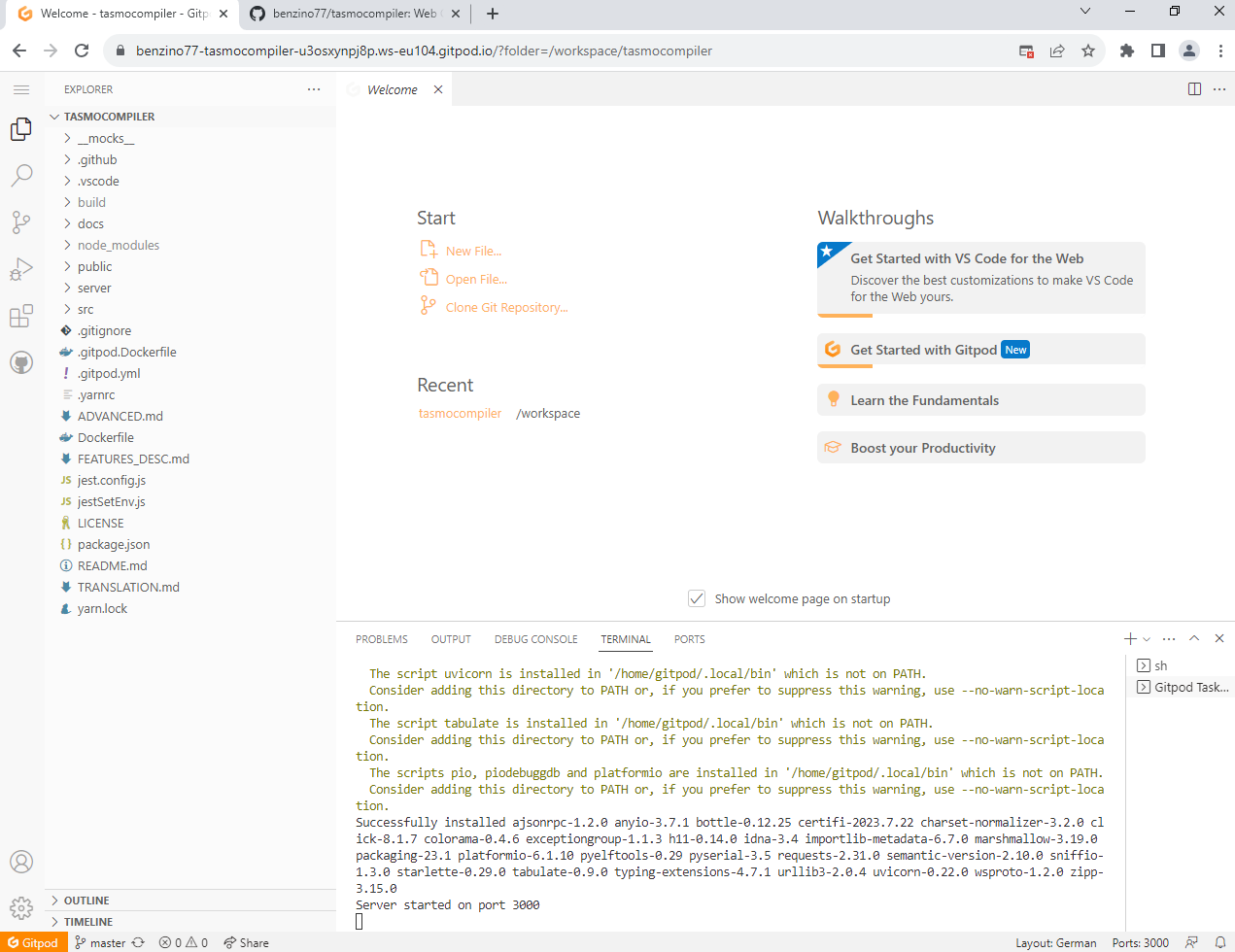1235x952 pixels.
Task: Select the Gitpod Task terminal instance
Action: pyautogui.click(x=1181, y=687)
